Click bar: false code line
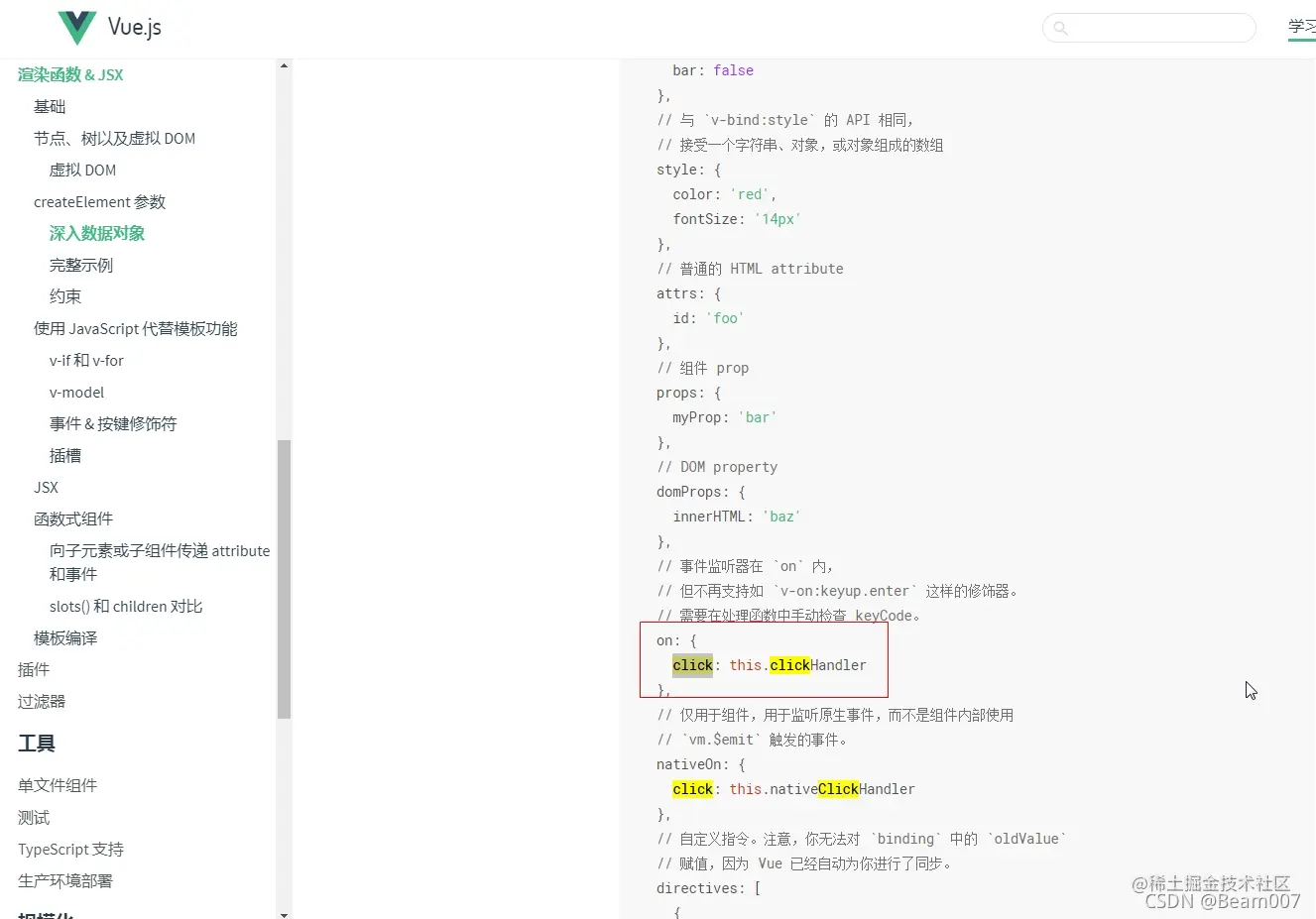This screenshot has width=1316, height=919. click(x=713, y=70)
